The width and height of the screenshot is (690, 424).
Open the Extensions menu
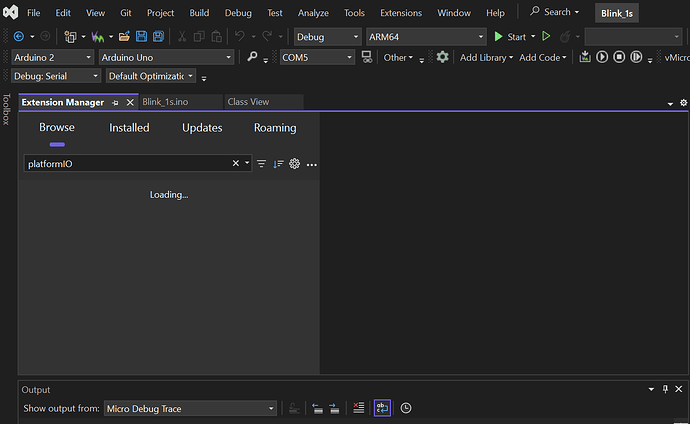click(401, 13)
